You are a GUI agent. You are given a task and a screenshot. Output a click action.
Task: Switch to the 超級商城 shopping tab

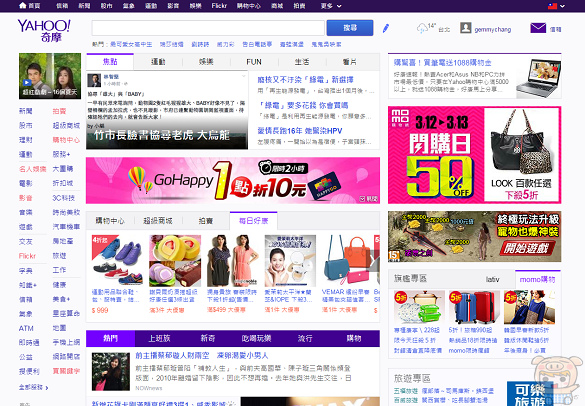point(158,221)
